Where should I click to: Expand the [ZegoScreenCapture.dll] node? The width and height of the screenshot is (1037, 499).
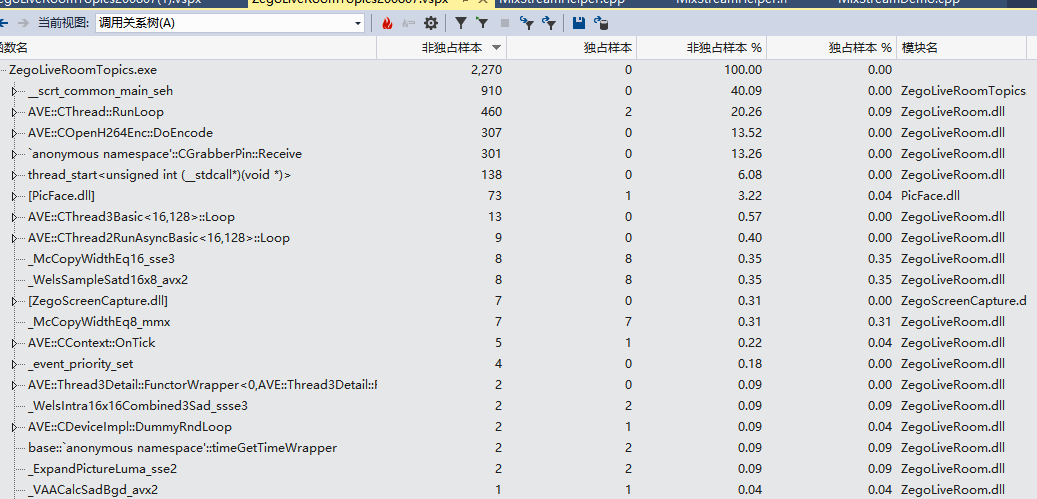click(15, 301)
